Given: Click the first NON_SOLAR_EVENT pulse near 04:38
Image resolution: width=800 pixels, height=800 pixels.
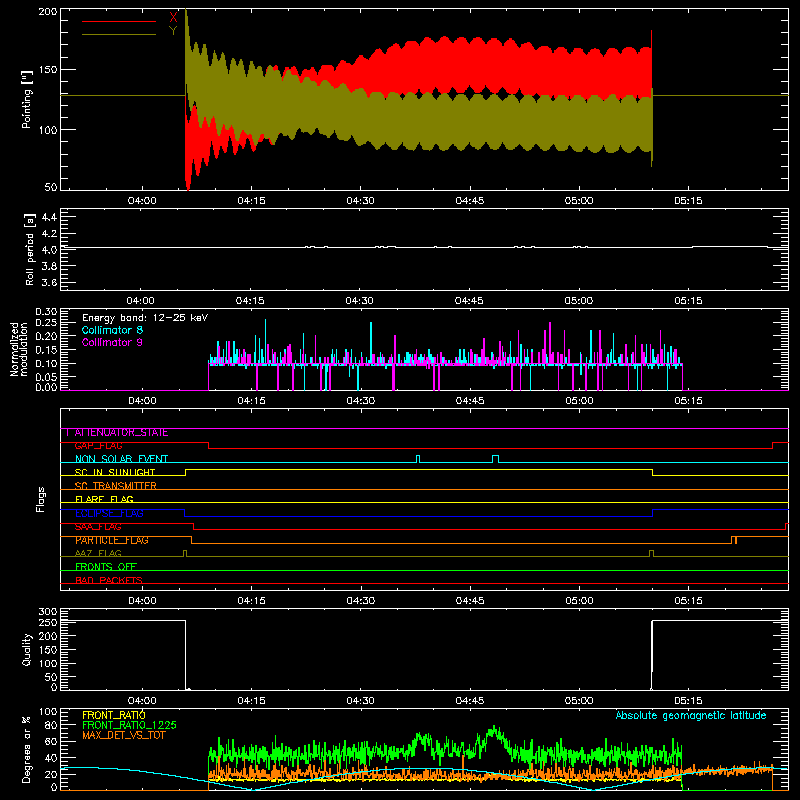Looking at the screenshot, I should [x=418, y=459].
